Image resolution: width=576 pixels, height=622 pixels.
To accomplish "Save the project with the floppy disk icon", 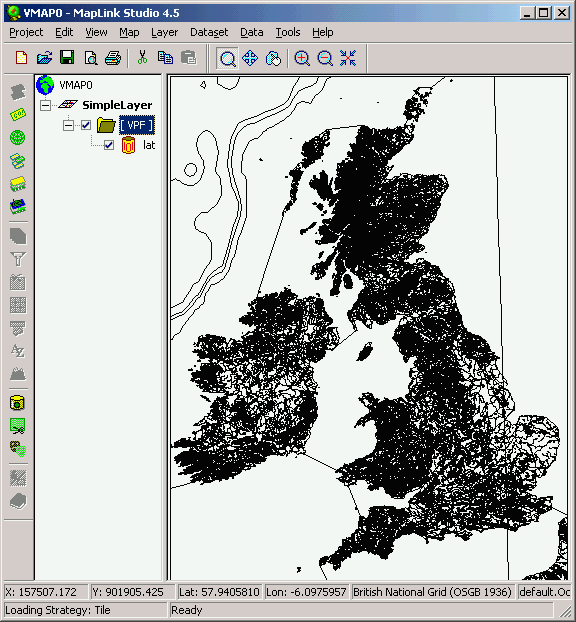I will 67,58.
